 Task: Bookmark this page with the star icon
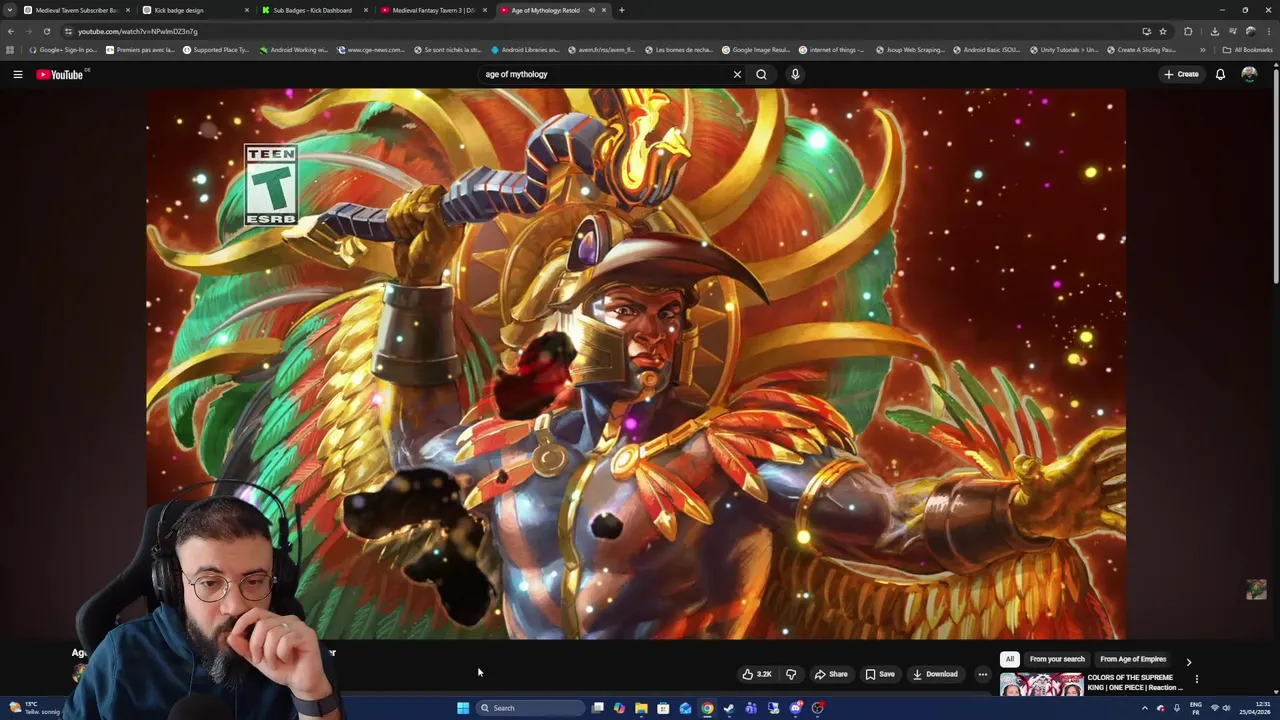[x=1162, y=31]
